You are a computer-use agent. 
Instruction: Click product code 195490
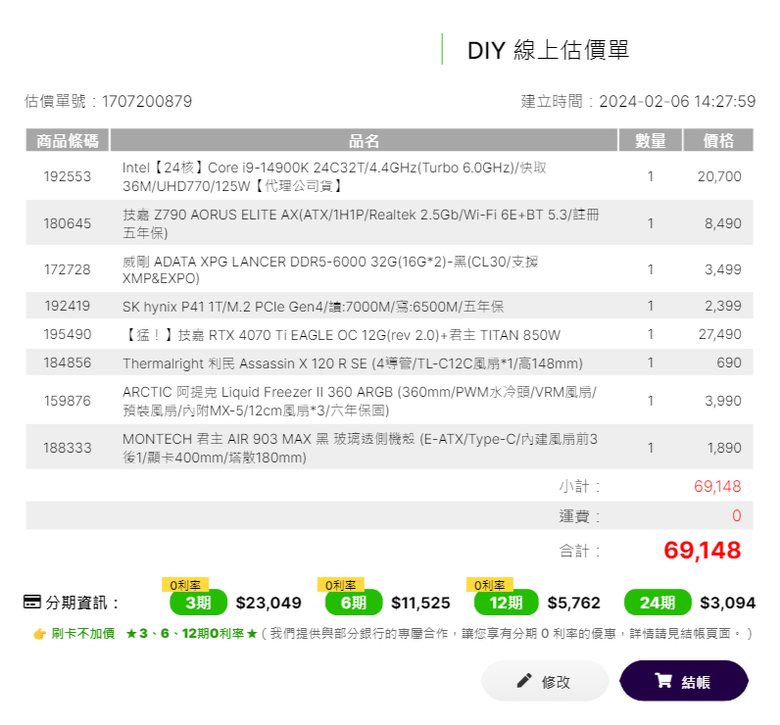pyautogui.click(x=67, y=334)
